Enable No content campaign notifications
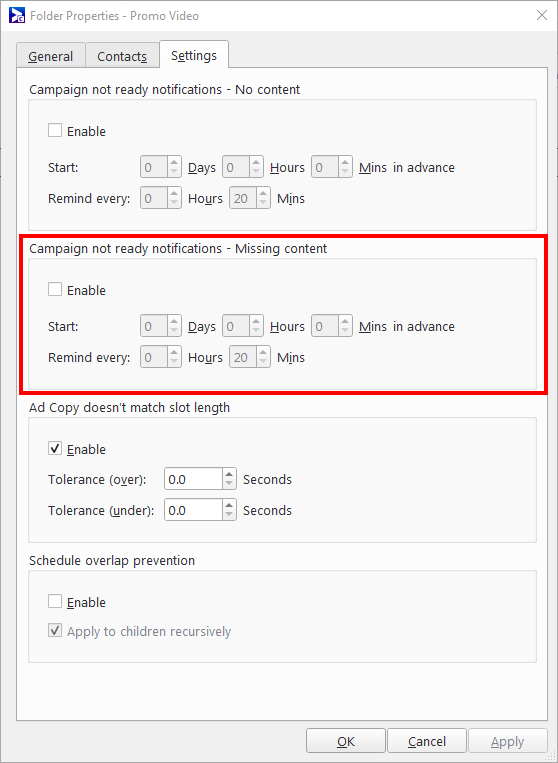 click(x=55, y=131)
